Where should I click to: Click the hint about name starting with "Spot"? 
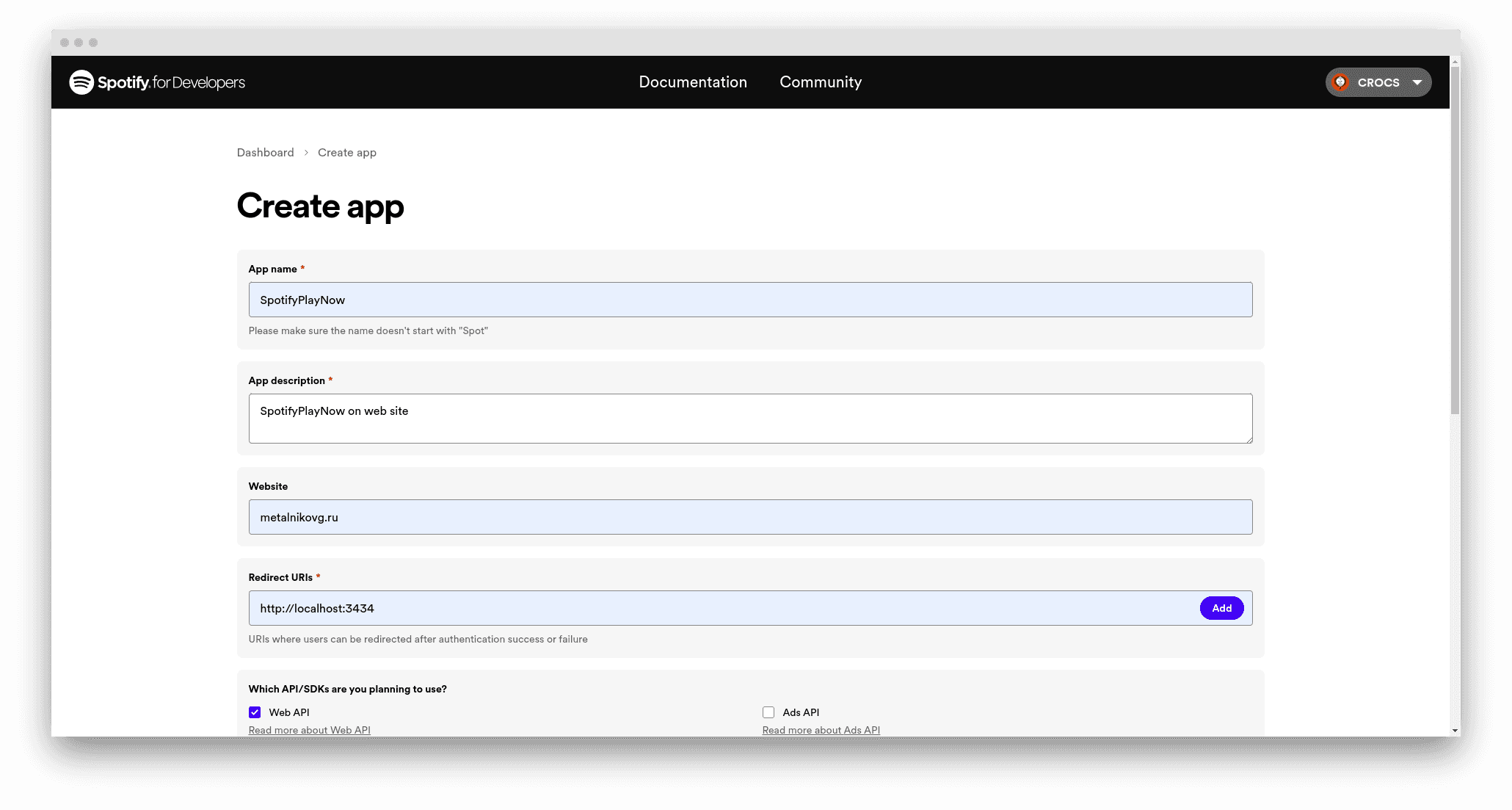click(368, 330)
